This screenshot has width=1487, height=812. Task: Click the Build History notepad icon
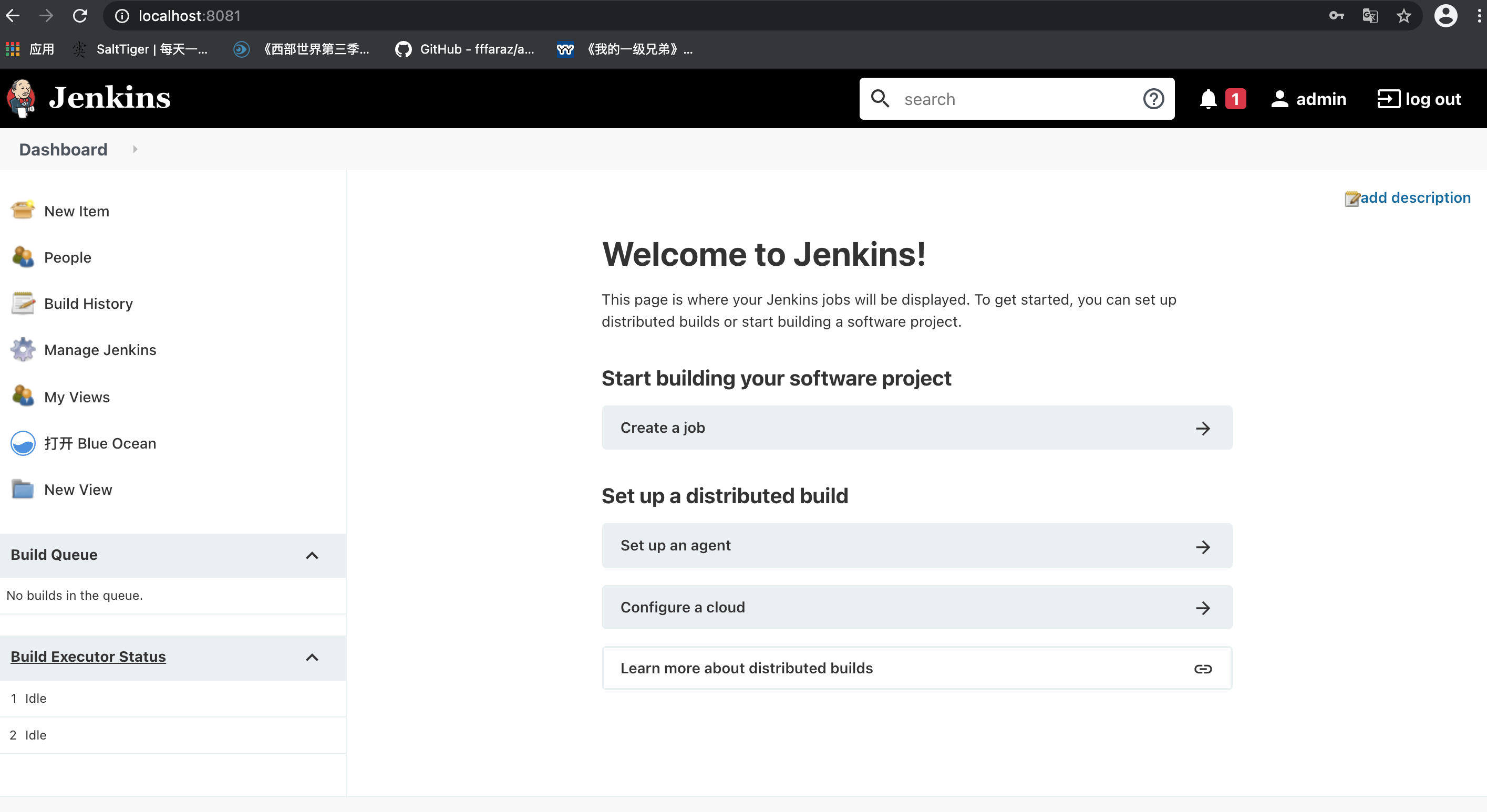(23, 303)
